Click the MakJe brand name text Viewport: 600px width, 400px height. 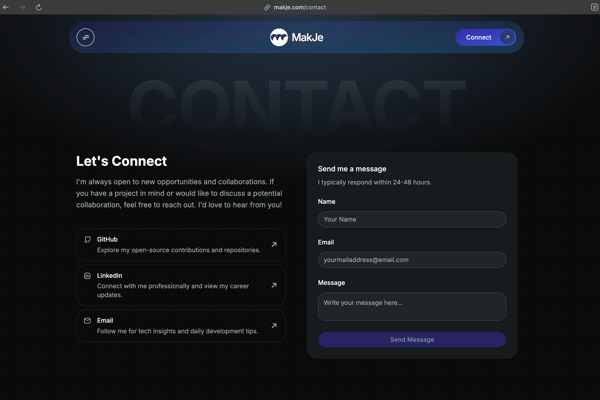tap(307, 38)
